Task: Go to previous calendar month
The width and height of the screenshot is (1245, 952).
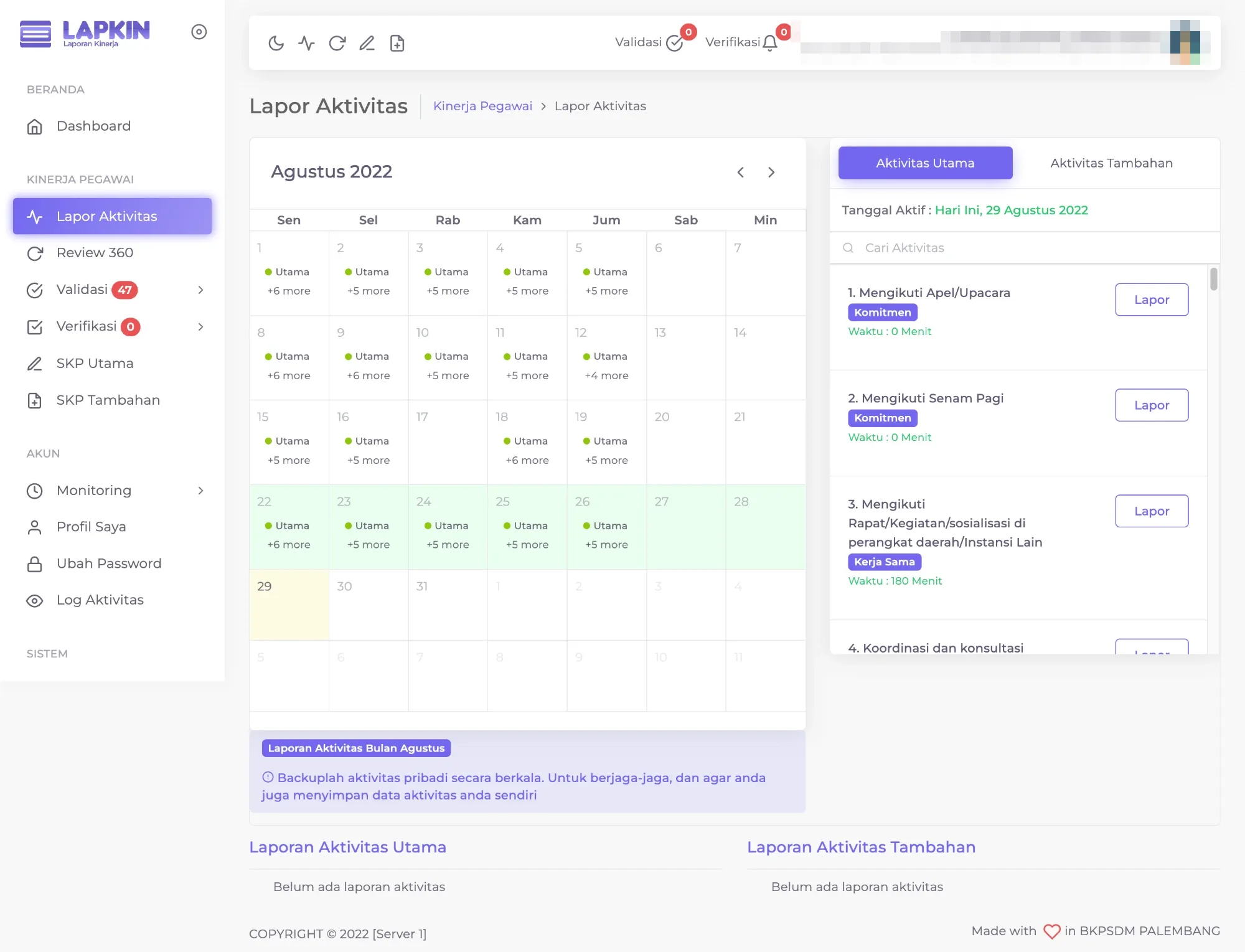Action: (x=740, y=172)
